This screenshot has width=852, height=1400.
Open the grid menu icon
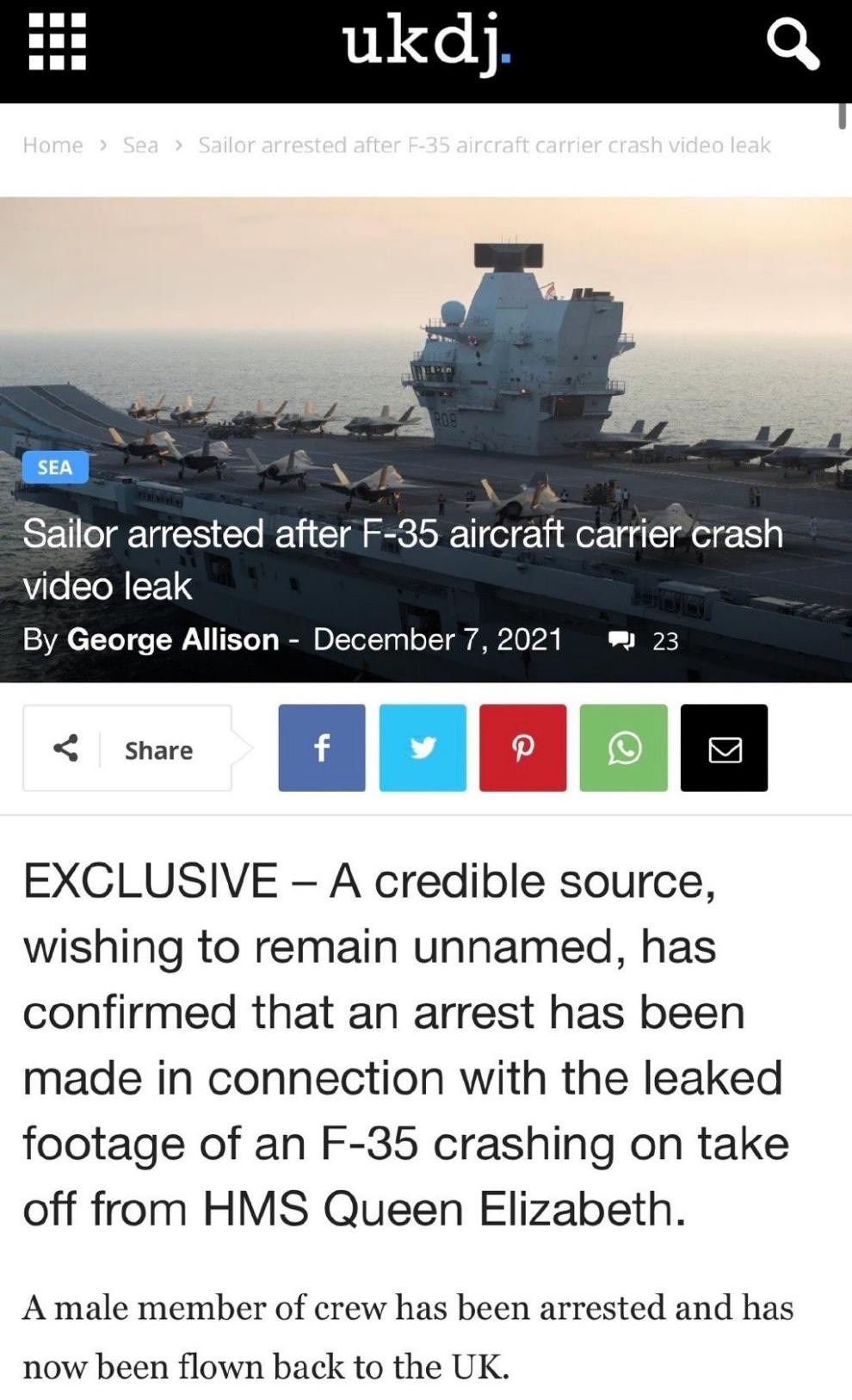57,41
